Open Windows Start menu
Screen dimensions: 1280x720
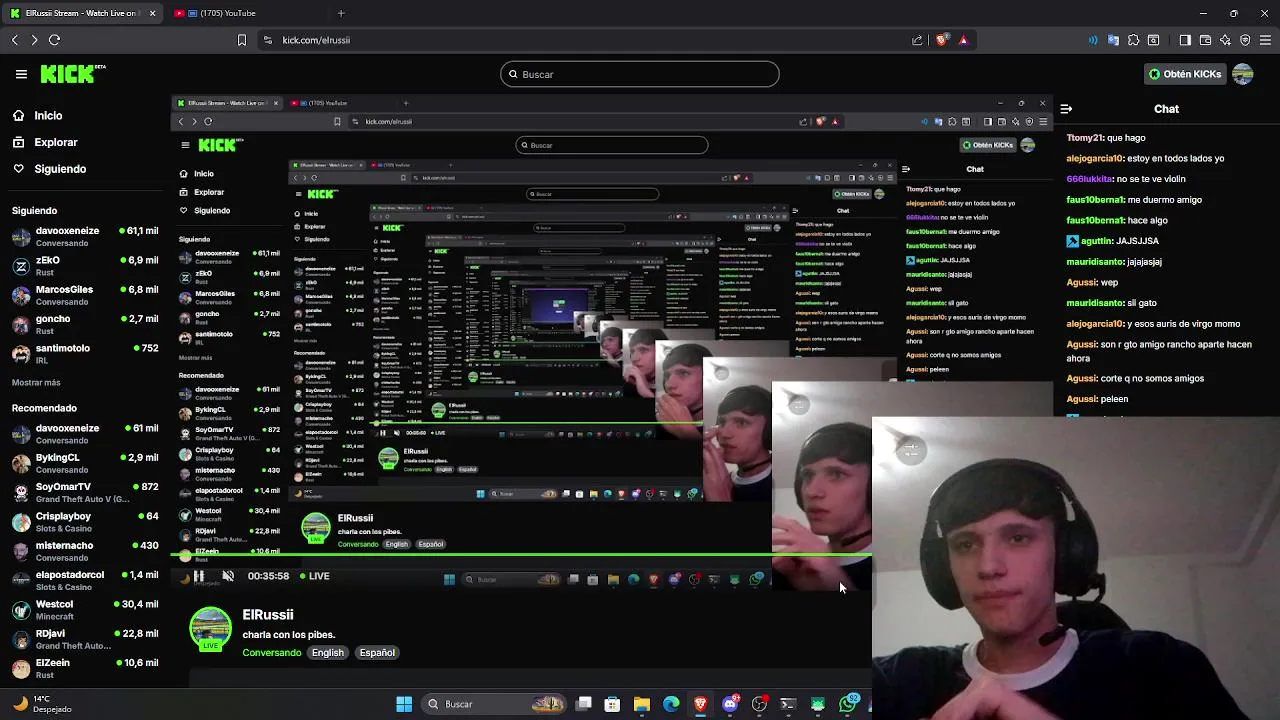point(404,704)
